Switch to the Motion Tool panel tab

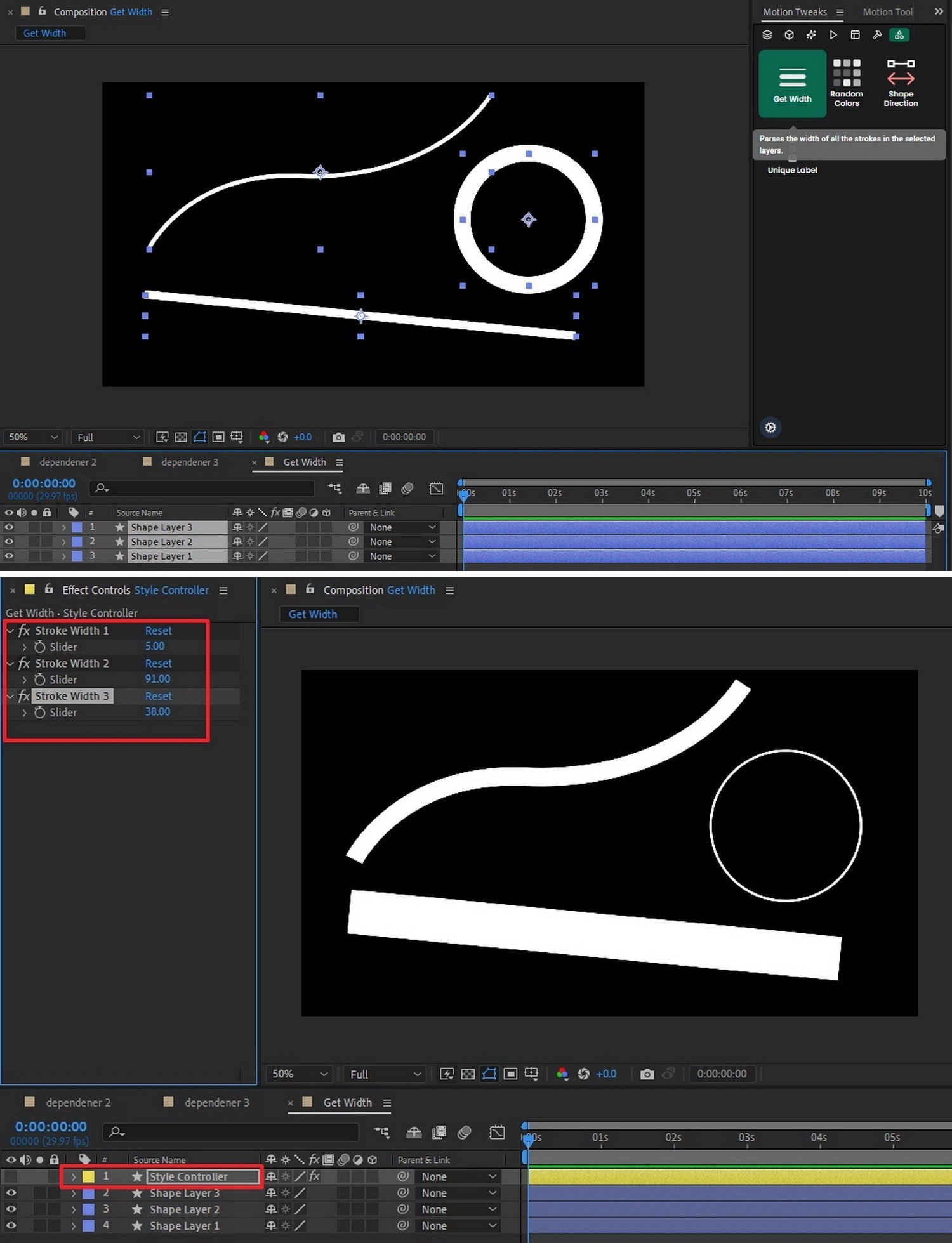[x=887, y=12]
